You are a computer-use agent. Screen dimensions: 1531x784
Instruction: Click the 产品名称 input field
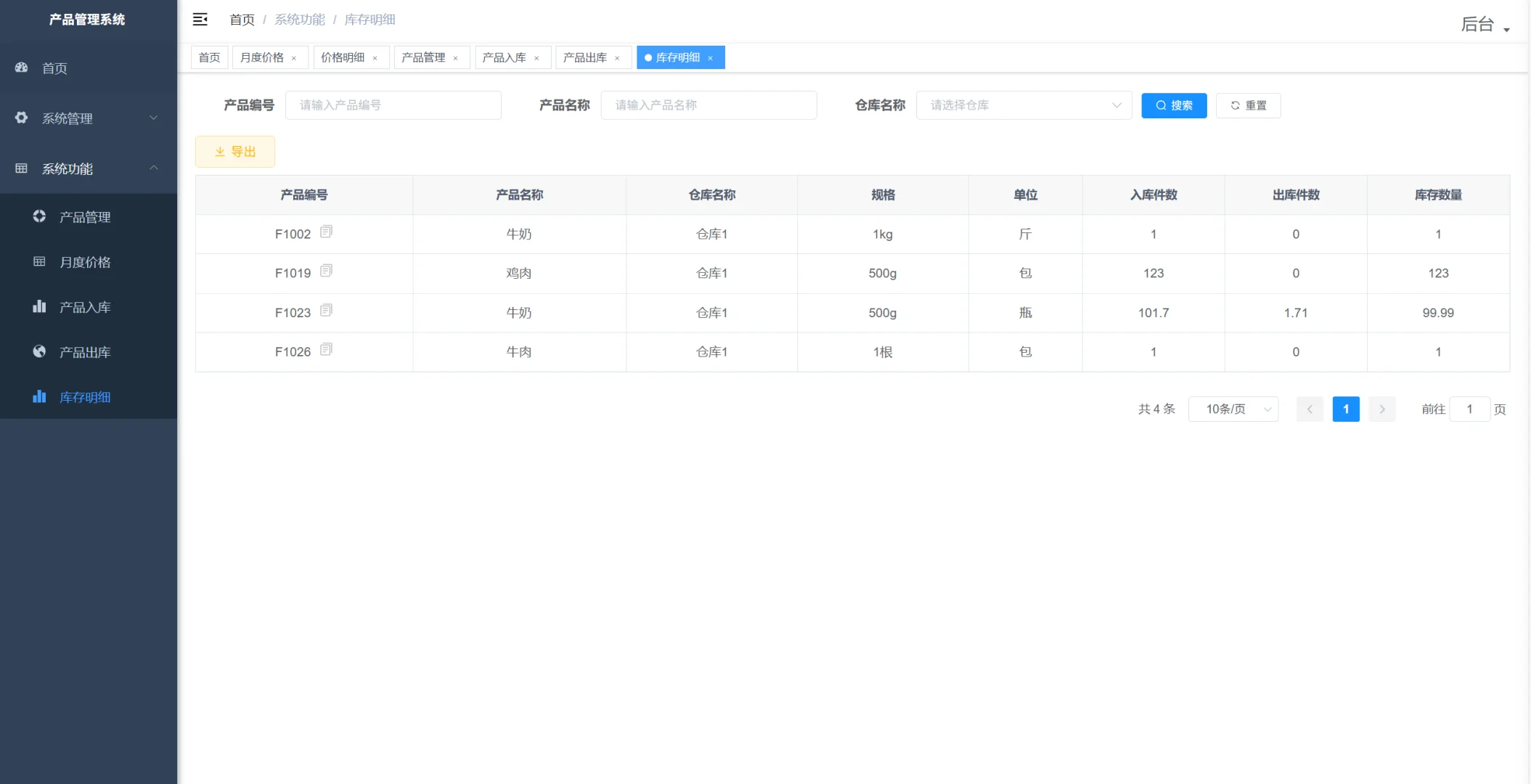709,105
